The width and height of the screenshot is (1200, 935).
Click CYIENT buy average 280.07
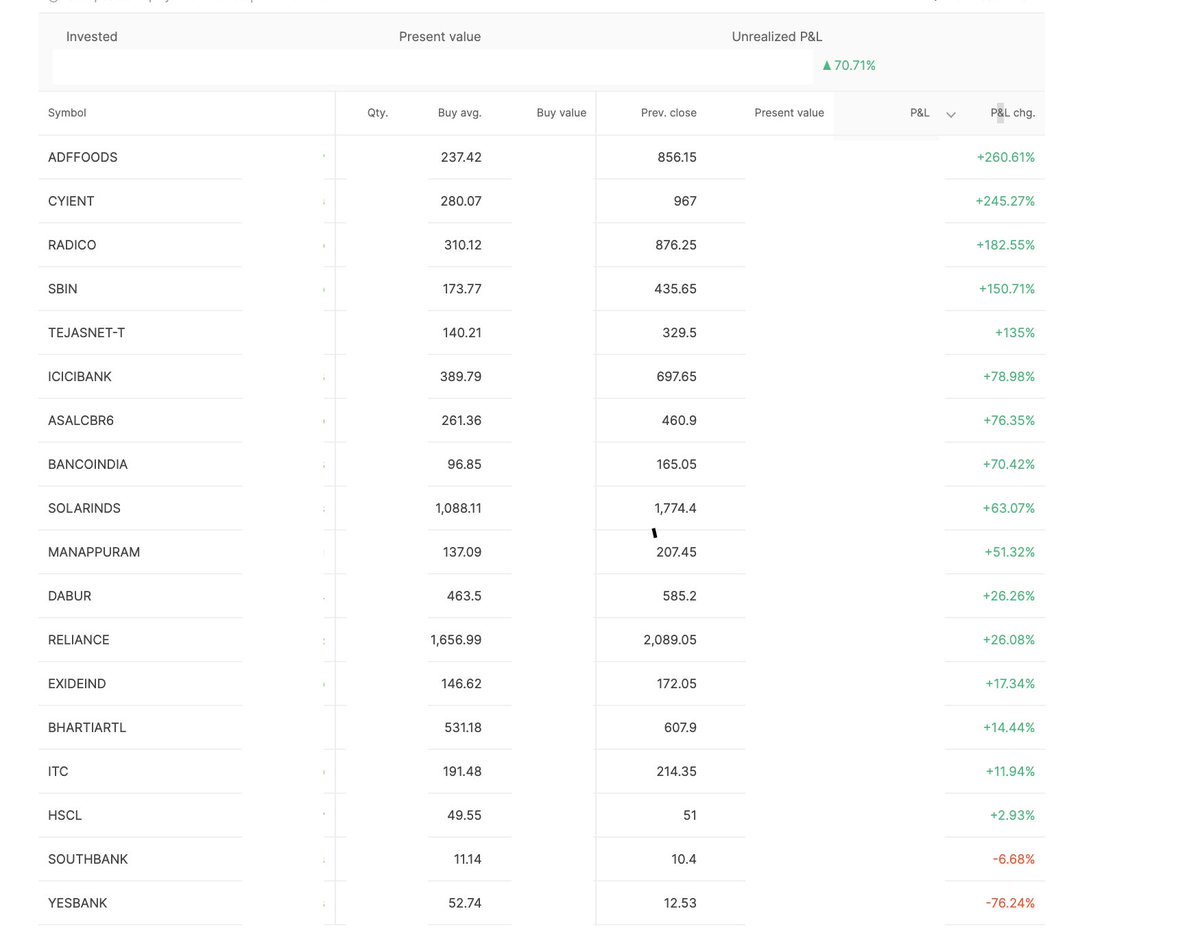(x=461, y=201)
